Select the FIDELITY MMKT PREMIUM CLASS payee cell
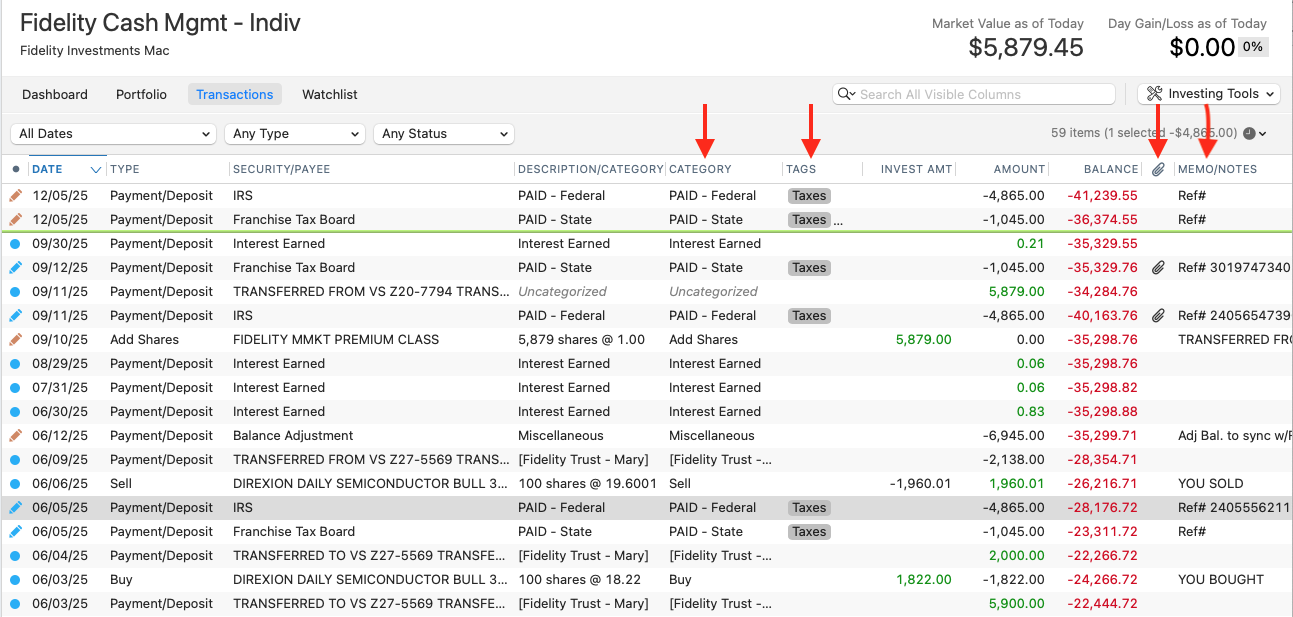The width and height of the screenshot is (1293, 617). click(x=336, y=340)
